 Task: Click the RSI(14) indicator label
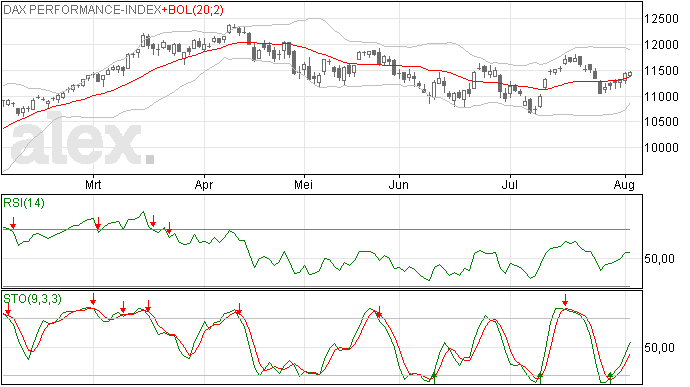click(24, 203)
